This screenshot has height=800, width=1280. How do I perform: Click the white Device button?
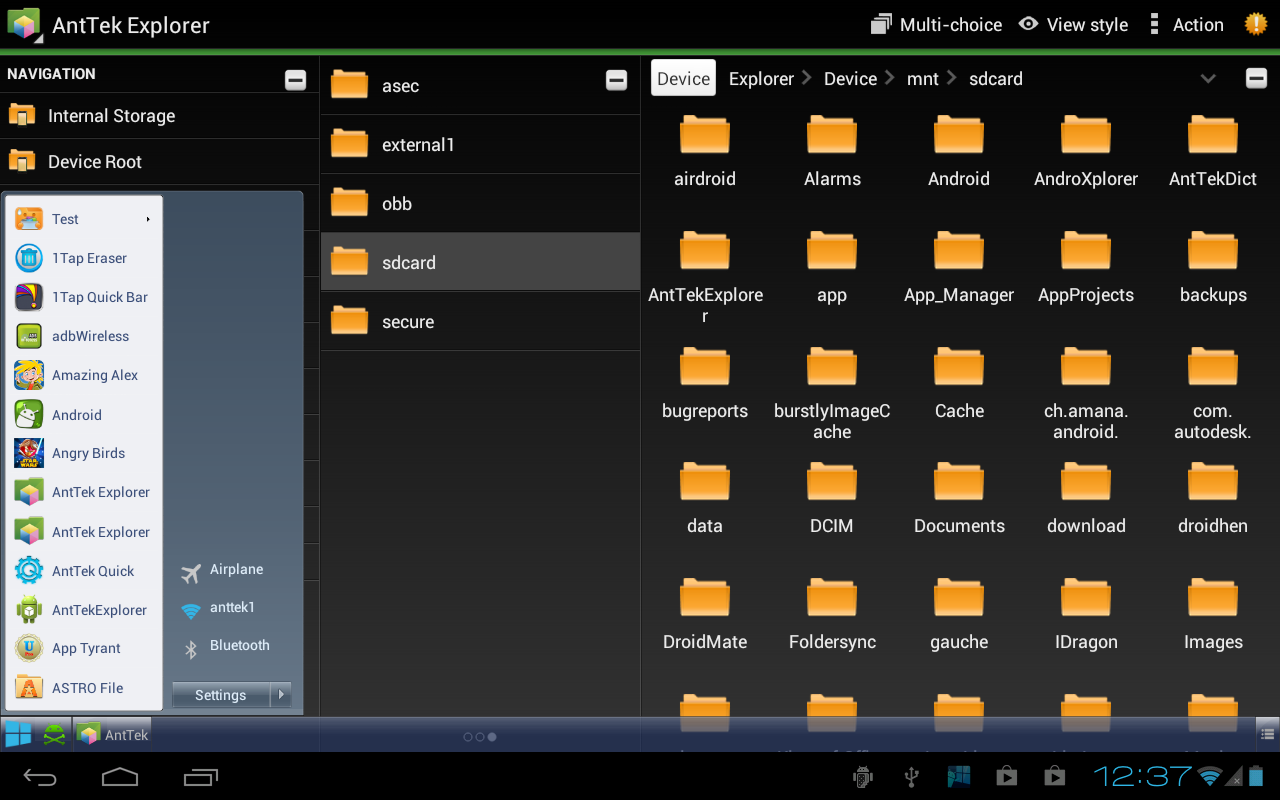coord(683,79)
